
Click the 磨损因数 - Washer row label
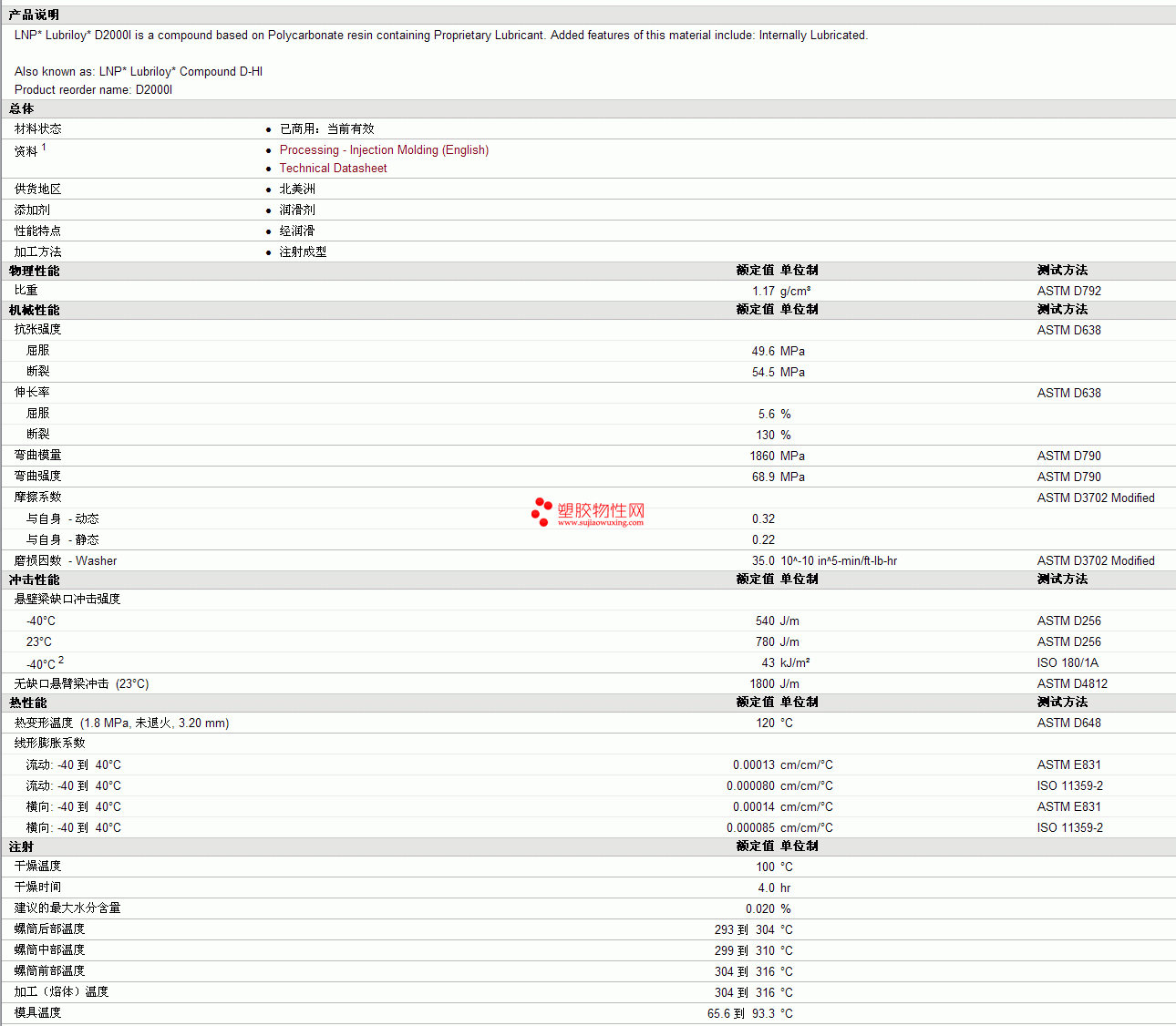click(66, 561)
